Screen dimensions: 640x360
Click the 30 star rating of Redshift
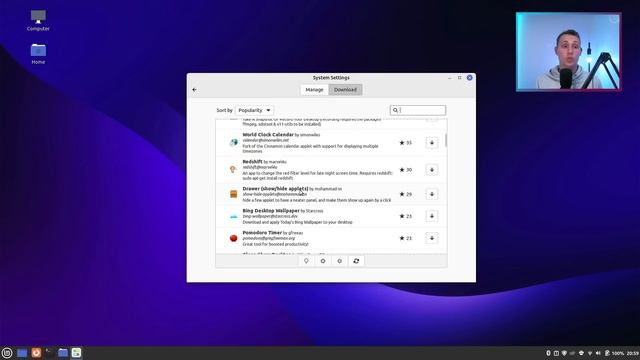tap(405, 170)
